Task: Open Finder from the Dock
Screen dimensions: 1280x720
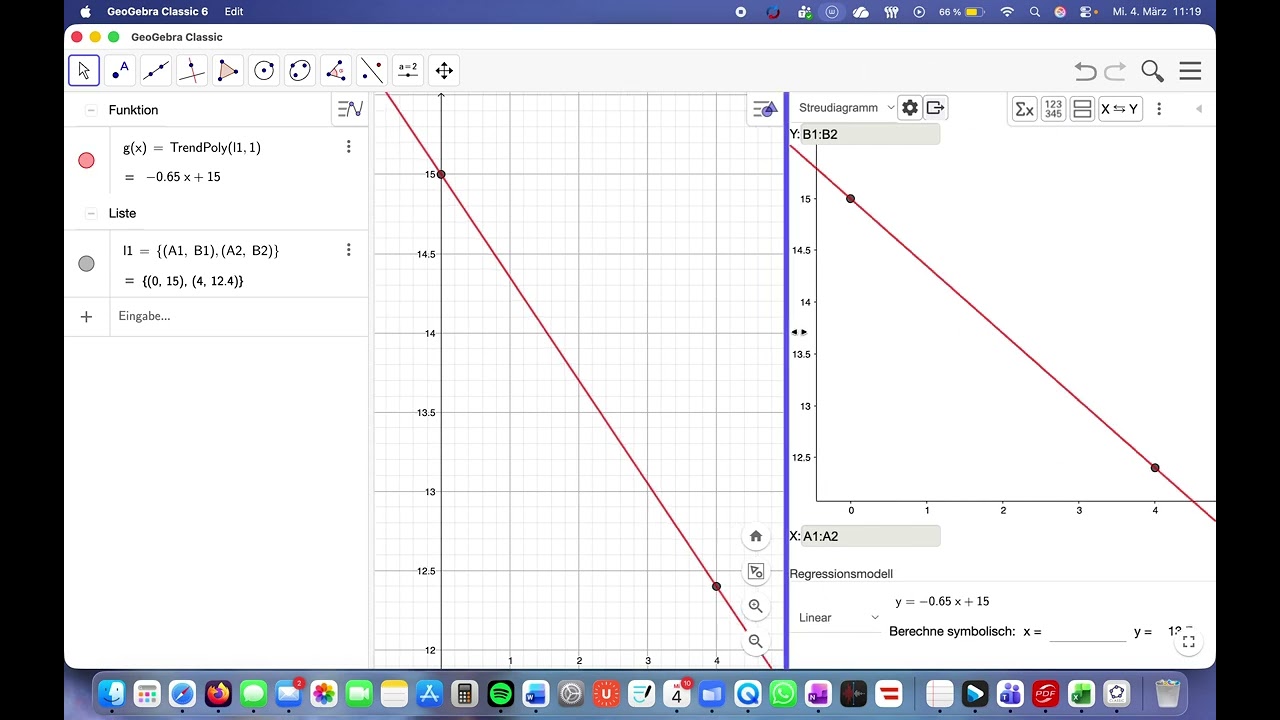Action: [x=112, y=693]
